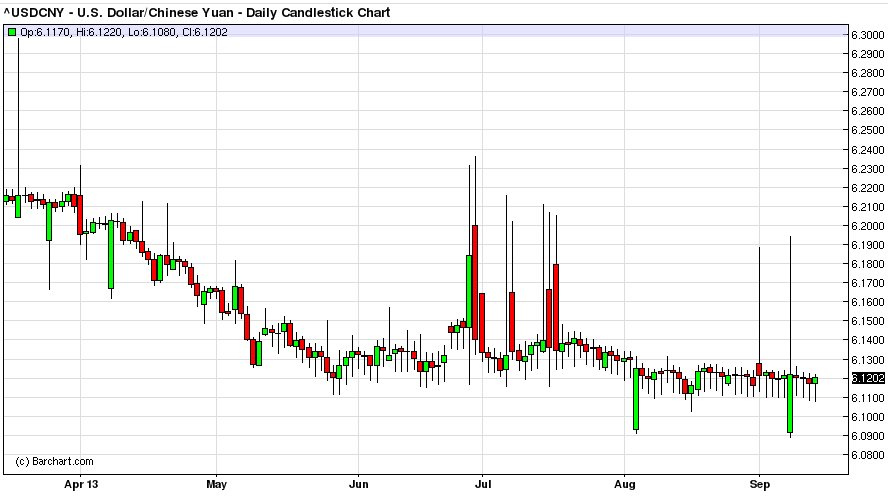Click the 6.2900 price axis label
The width and height of the screenshot is (888, 496).
(868, 54)
